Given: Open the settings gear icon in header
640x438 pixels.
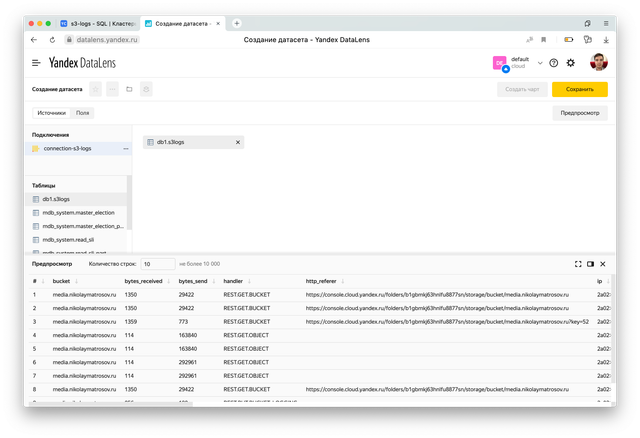Looking at the screenshot, I should coord(571,62).
